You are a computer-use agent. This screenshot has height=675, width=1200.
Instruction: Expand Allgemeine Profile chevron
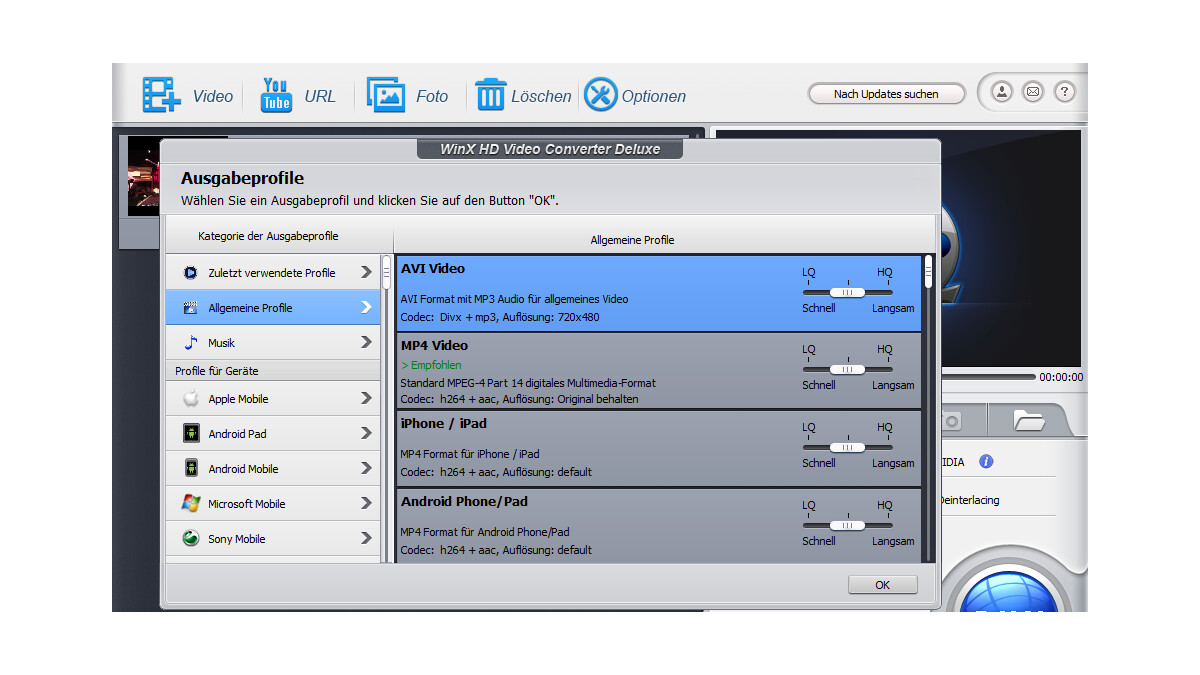[x=366, y=308]
